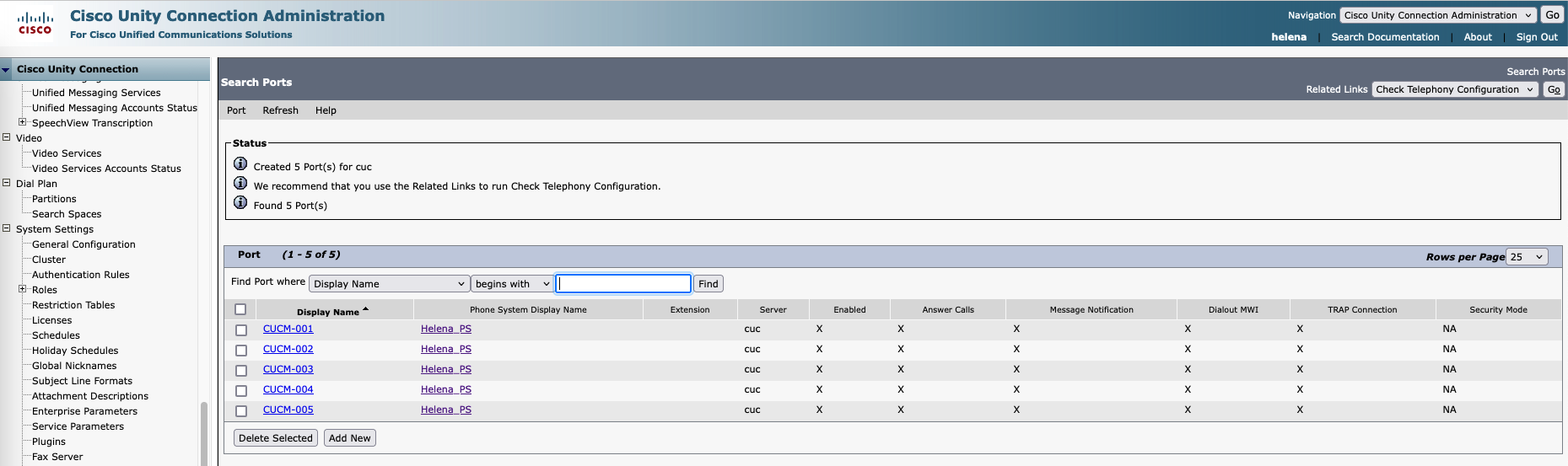Click the Cisco logo icon

35,23
